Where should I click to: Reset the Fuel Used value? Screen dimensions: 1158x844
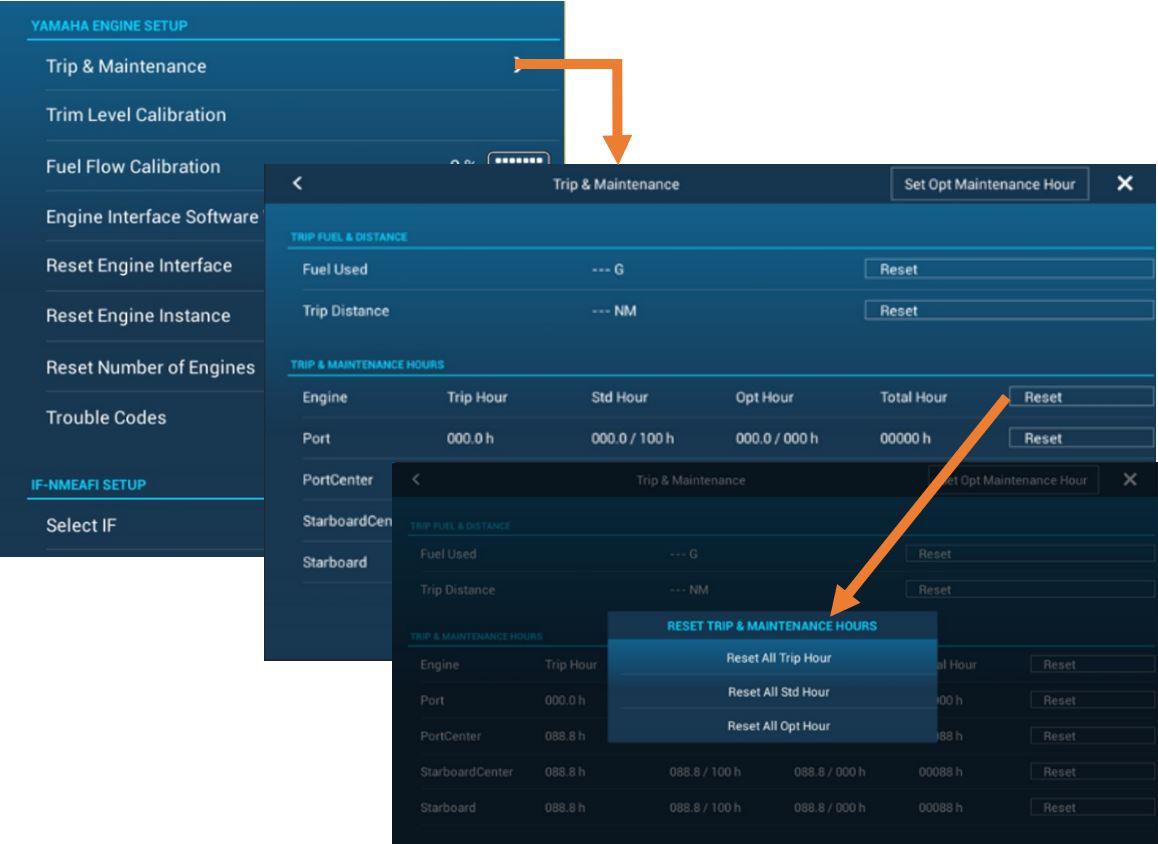(x=1009, y=269)
